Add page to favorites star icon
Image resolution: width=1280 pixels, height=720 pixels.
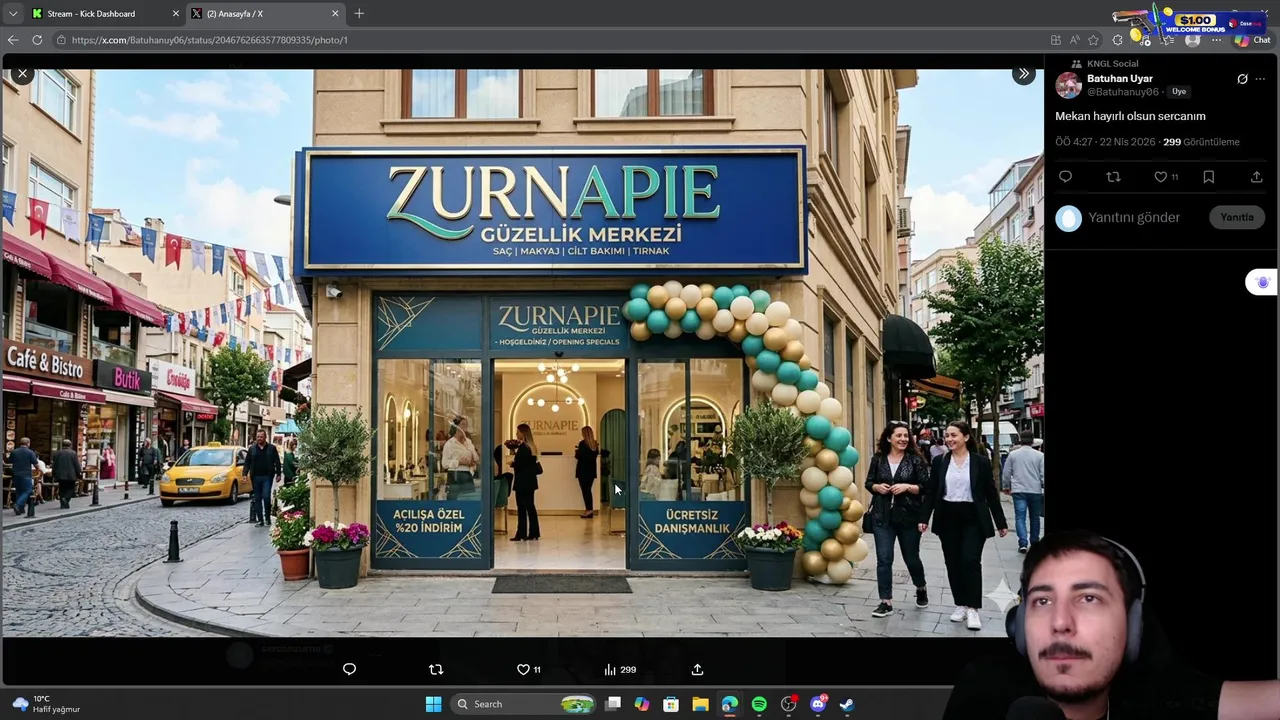click(x=1093, y=40)
